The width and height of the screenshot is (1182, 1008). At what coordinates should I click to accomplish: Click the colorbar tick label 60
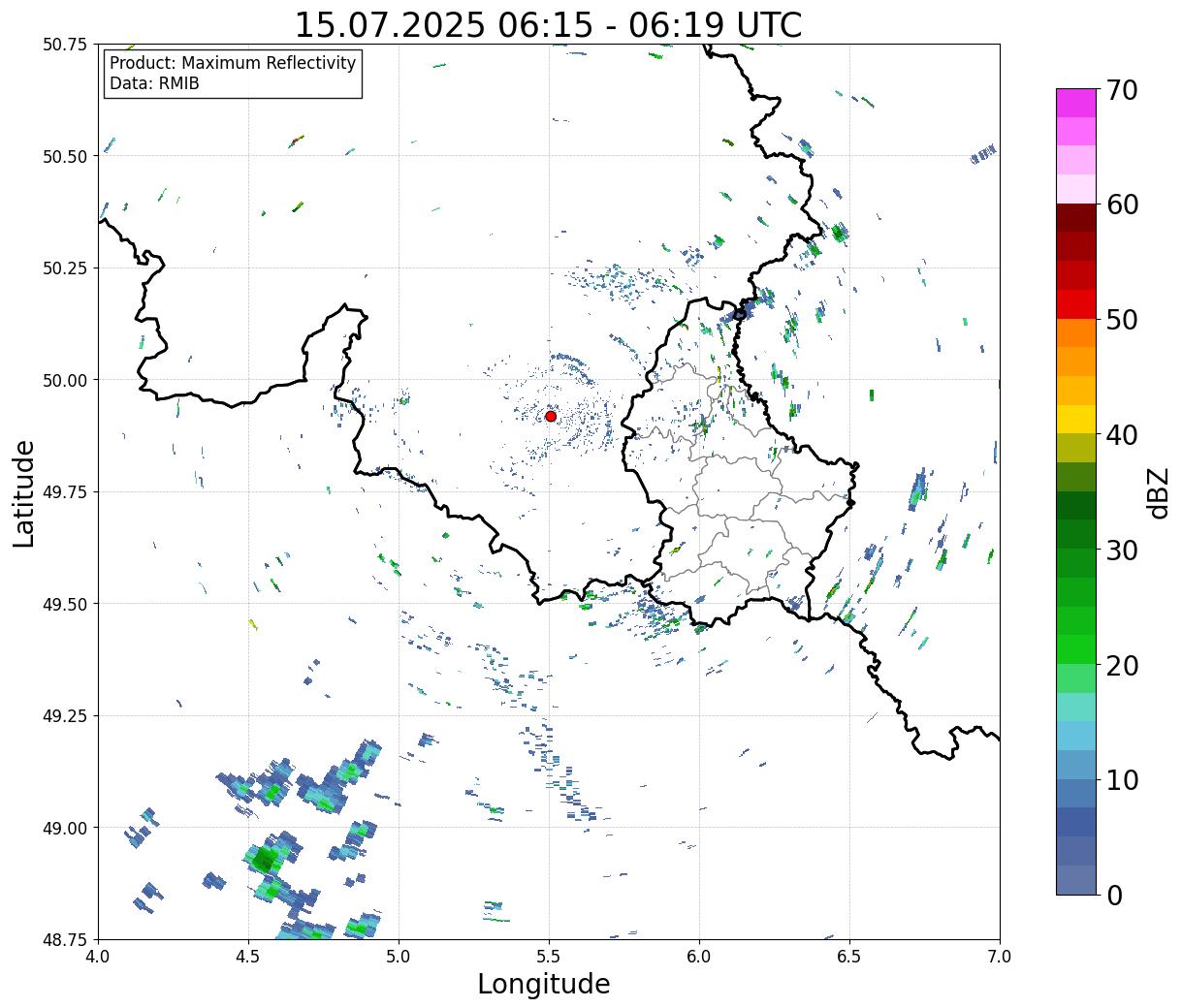(1123, 205)
